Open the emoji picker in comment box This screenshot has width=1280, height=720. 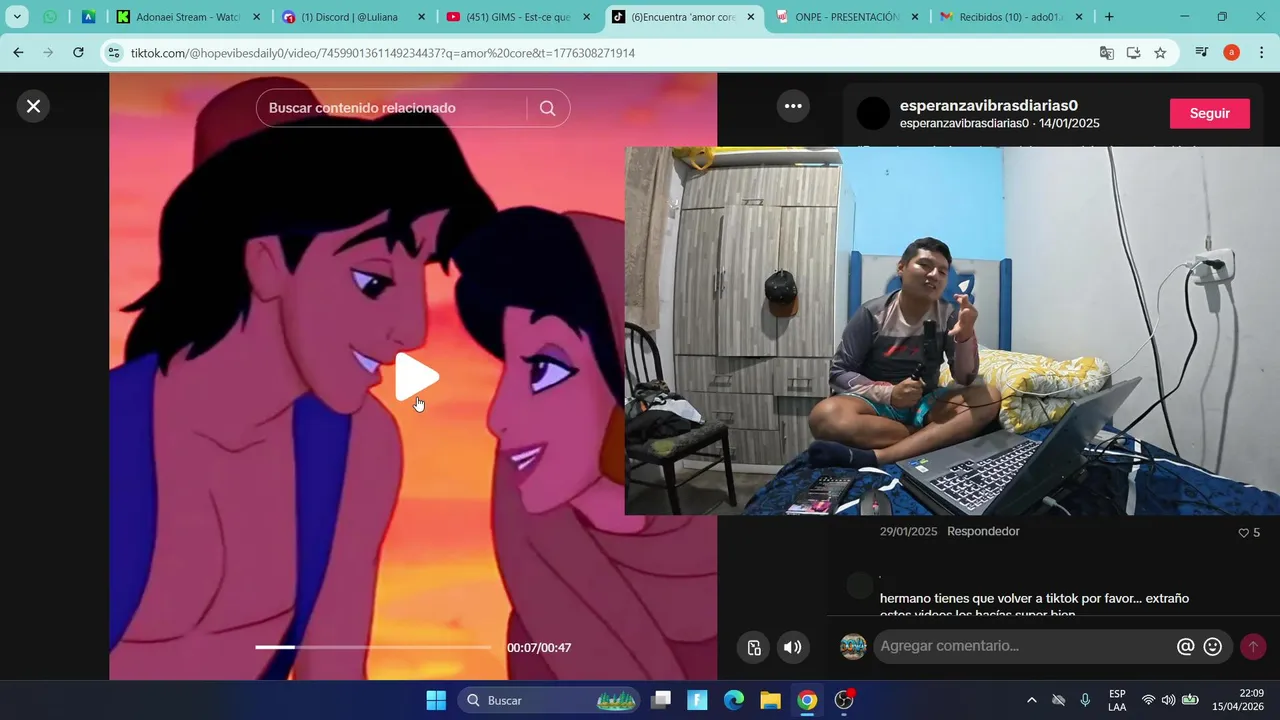tap(1213, 647)
